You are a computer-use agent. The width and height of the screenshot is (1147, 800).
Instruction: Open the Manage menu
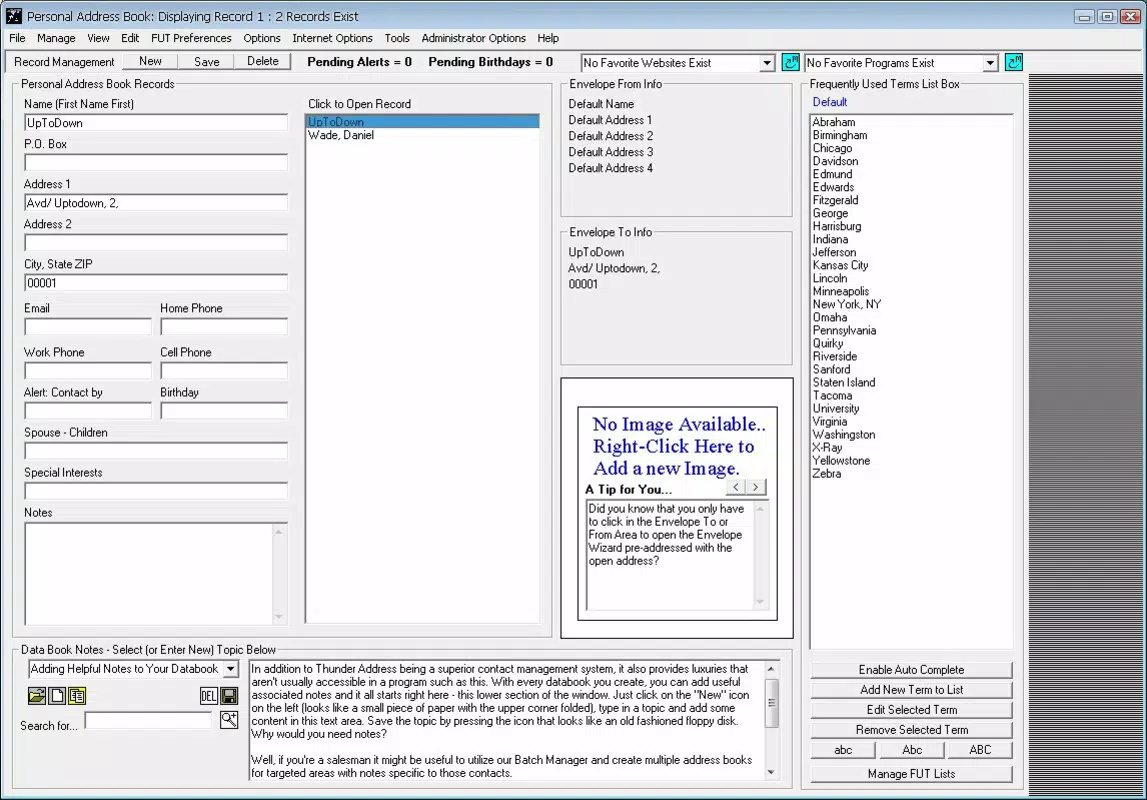click(56, 38)
